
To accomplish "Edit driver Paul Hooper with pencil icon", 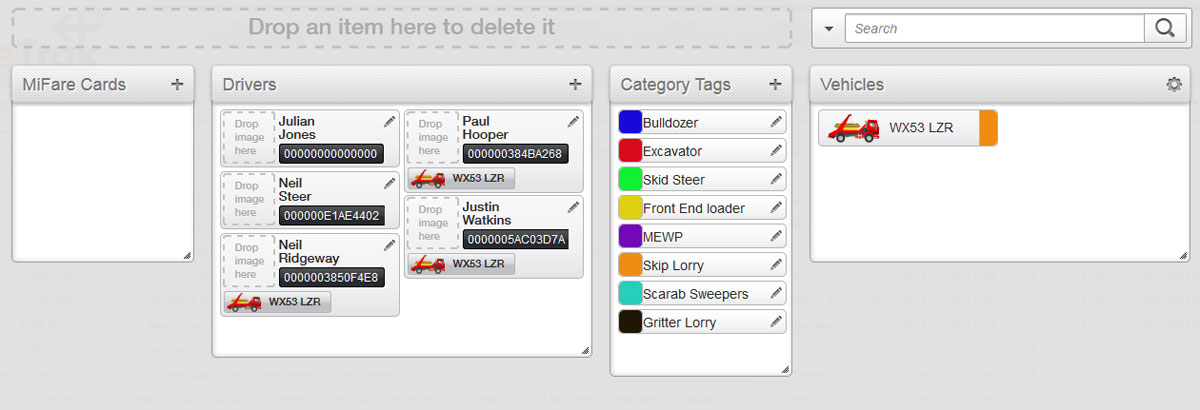I will click(x=573, y=121).
